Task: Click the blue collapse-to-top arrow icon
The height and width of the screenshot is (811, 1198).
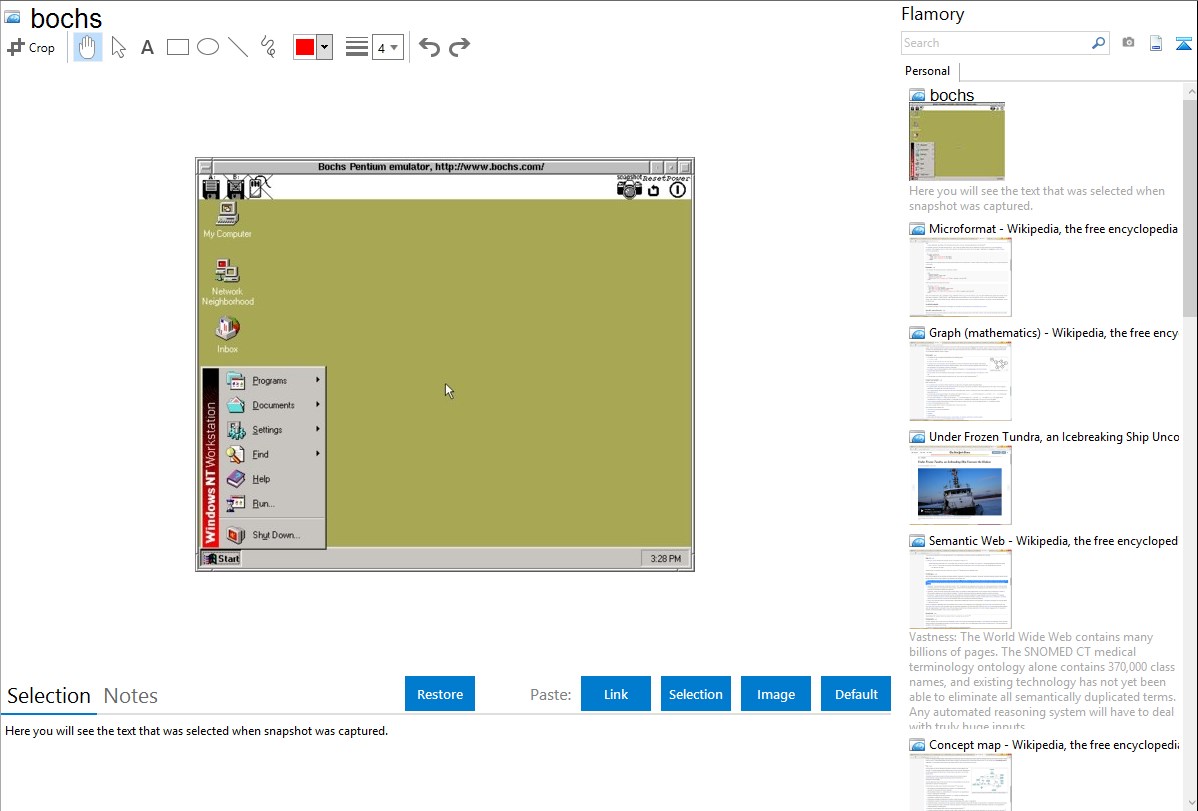Action: pos(1183,43)
